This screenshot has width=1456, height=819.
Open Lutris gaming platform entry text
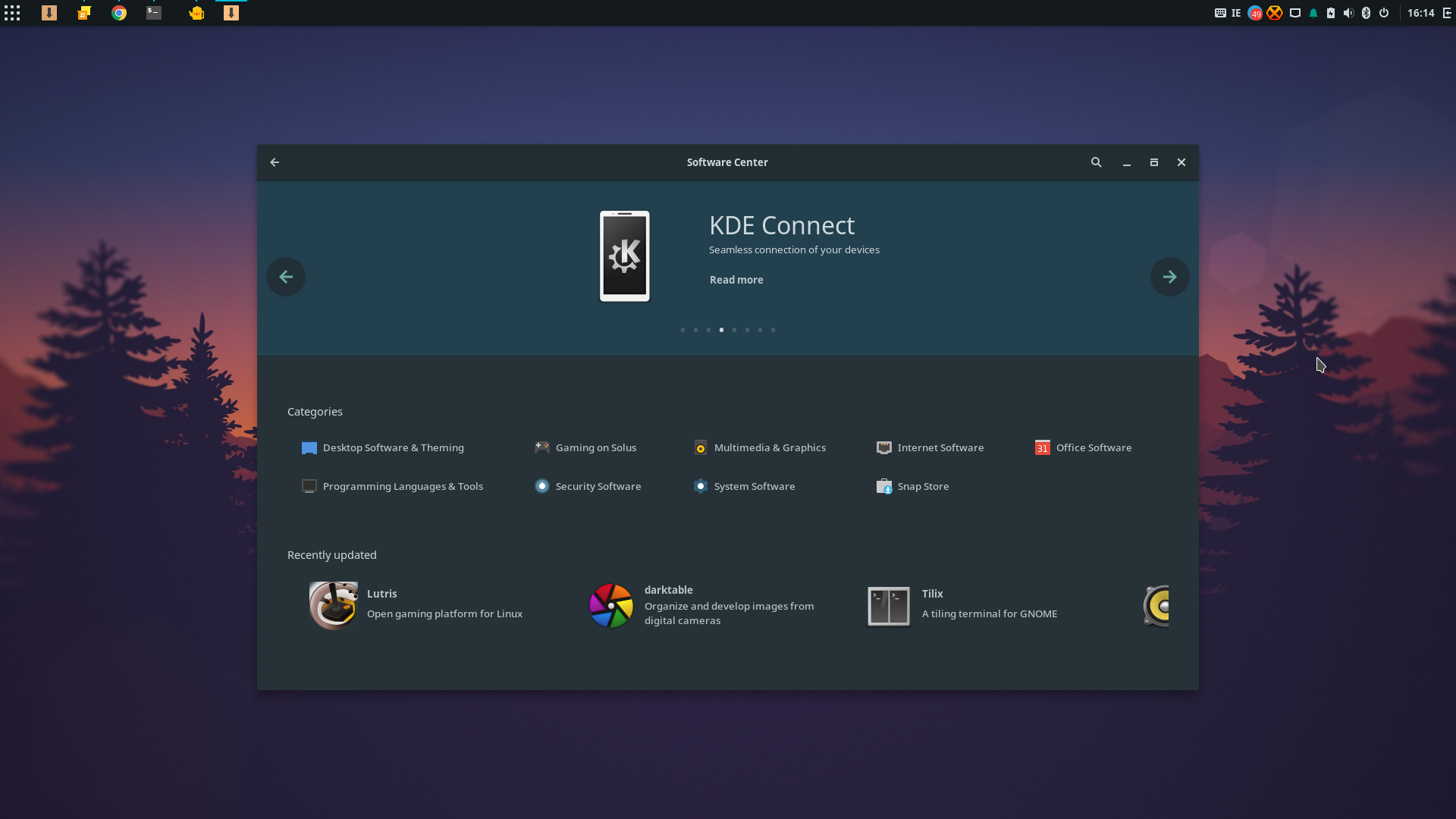pyautogui.click(x=444, y=613)
